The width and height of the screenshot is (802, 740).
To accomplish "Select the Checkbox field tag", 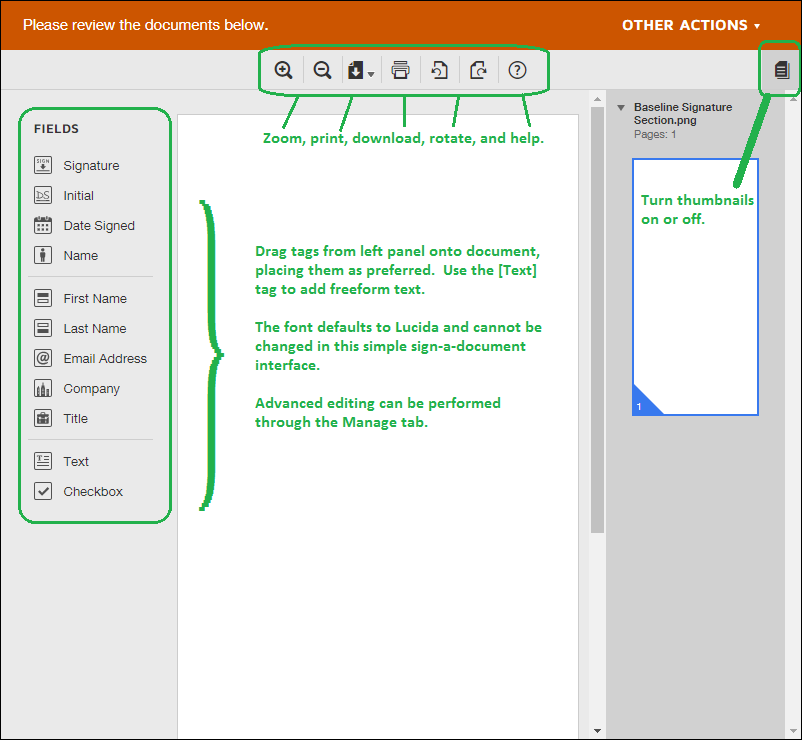I will pyautogui.click(x=93, y=492).
